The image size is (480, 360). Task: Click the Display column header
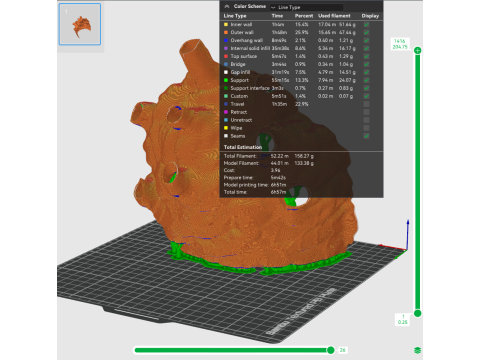(x=370, y=16)
